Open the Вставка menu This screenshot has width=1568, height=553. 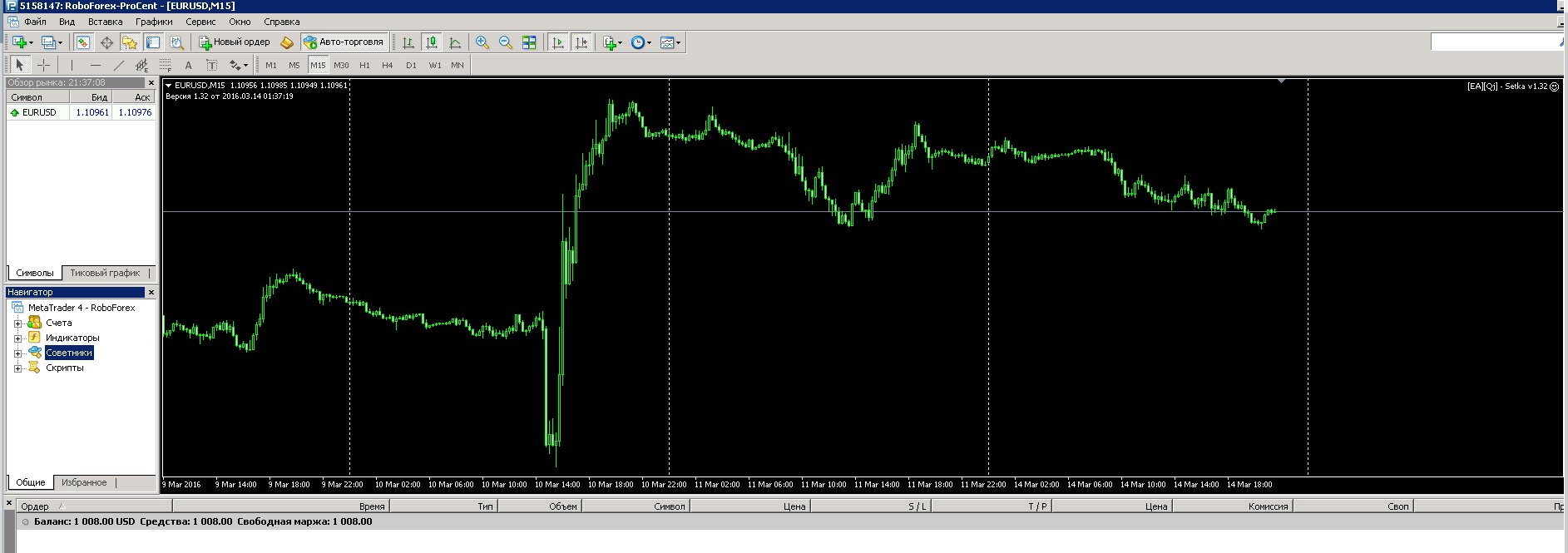coord(105,22)
